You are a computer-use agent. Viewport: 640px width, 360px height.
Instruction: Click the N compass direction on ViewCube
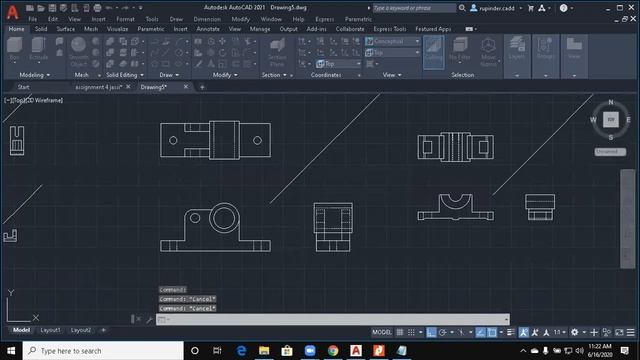(611, 102)
